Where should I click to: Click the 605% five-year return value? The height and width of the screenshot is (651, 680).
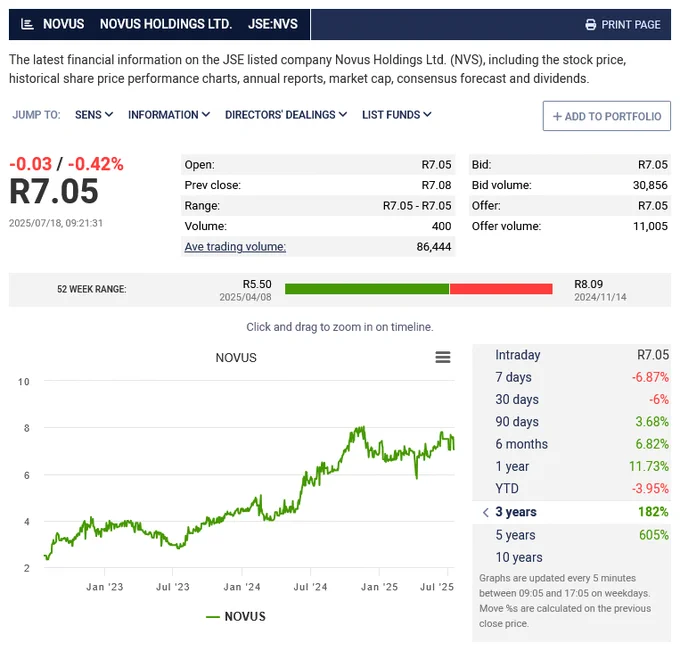[x=654, y=535]
